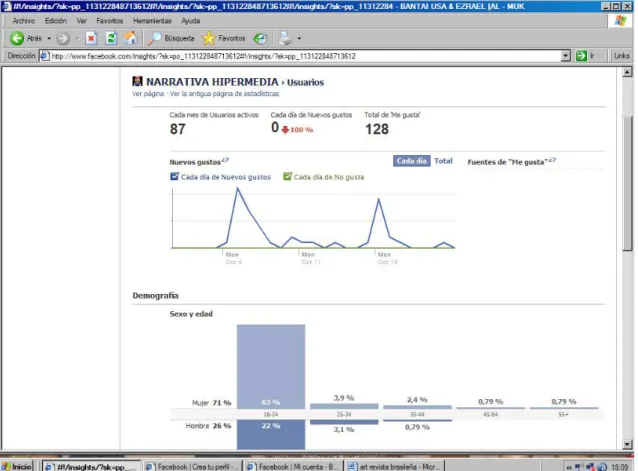Open the Herramientas menu
This screenshot has height=471, width=638.
pos(152,21)
